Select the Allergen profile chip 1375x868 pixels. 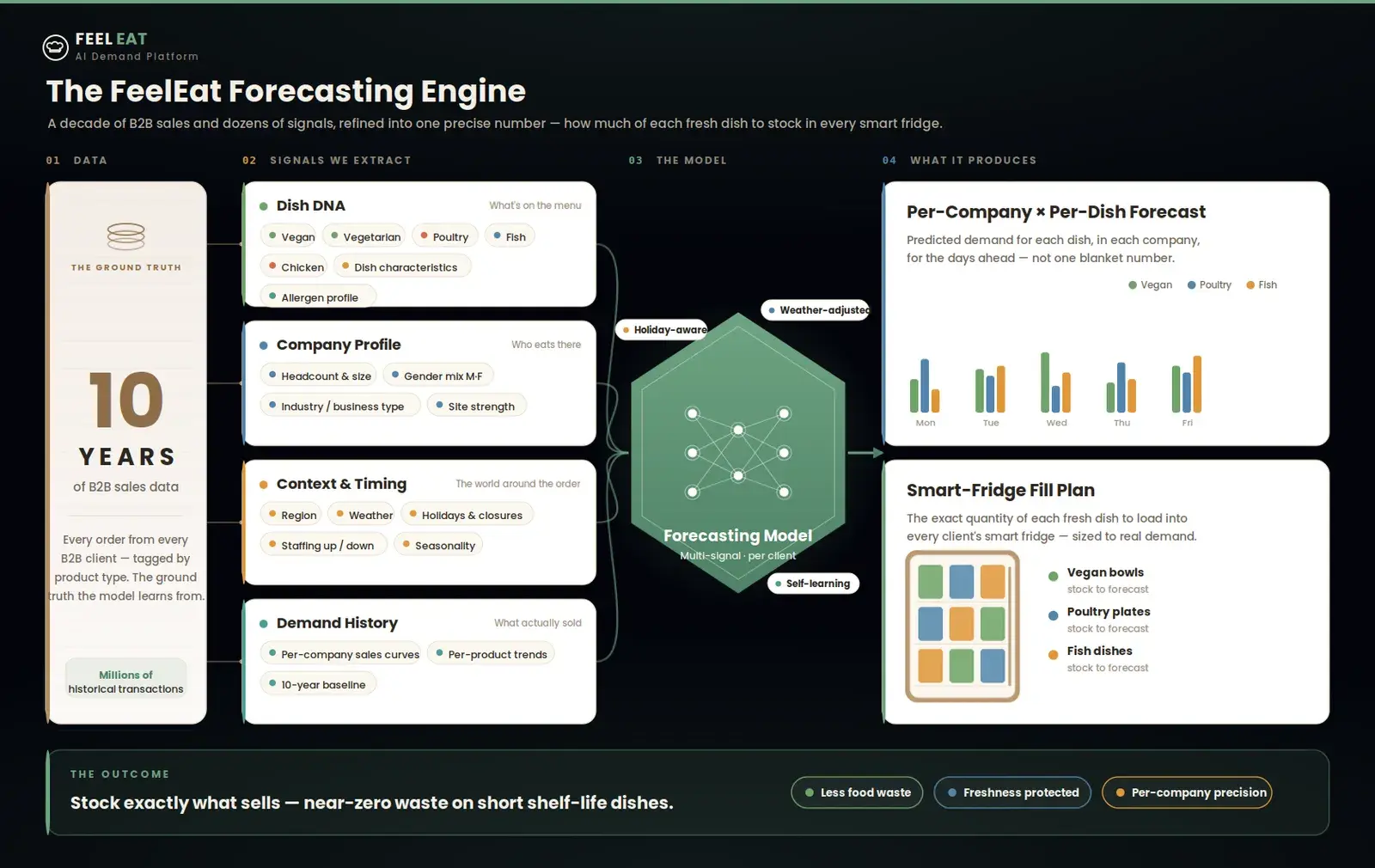(x=318, y=297)
